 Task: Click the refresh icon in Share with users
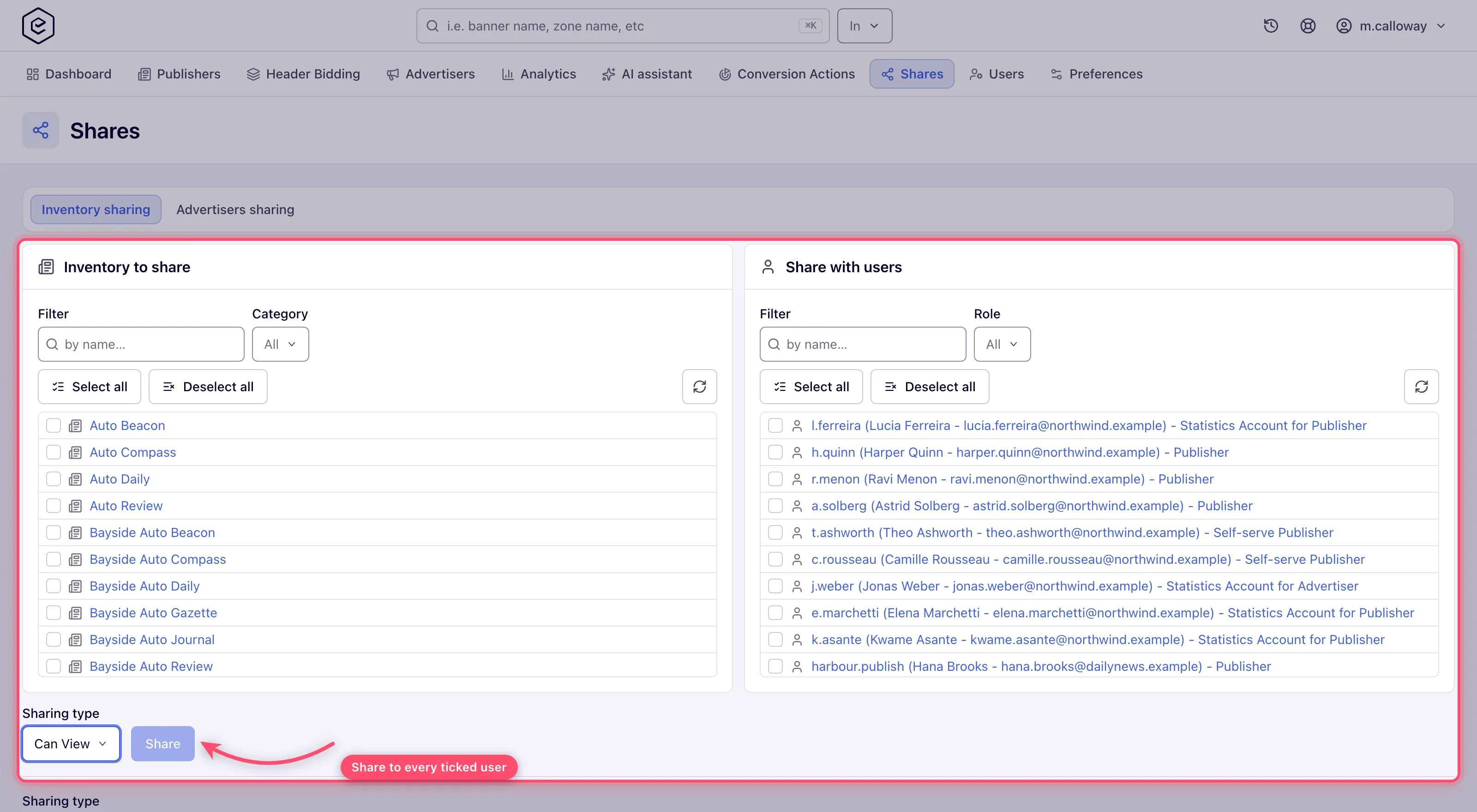pos(1421,387)
